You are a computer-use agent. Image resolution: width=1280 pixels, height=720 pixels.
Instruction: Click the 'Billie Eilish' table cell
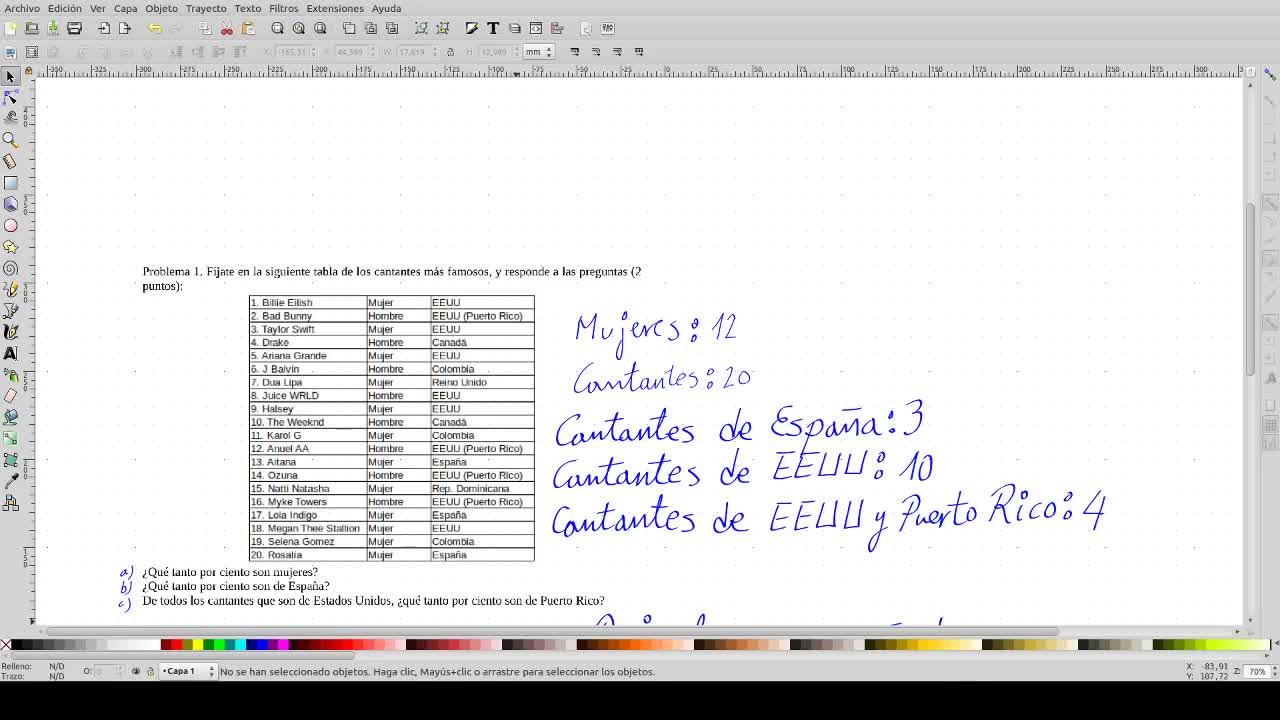coord(308,302)
